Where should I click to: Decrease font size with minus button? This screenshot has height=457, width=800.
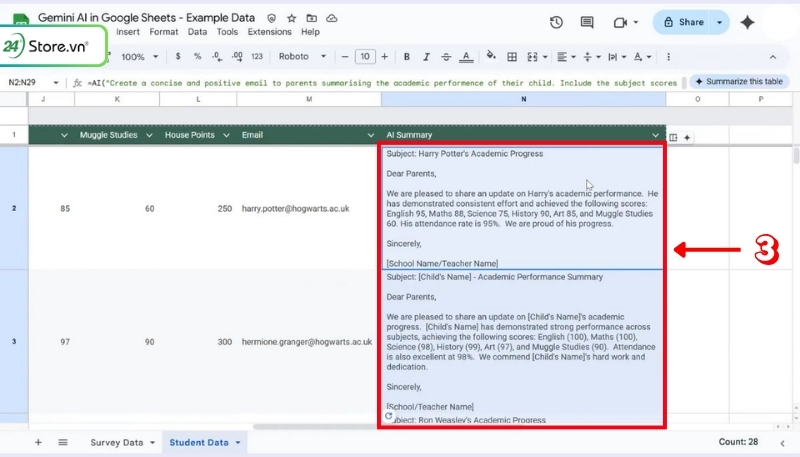(x=343, y=57)
